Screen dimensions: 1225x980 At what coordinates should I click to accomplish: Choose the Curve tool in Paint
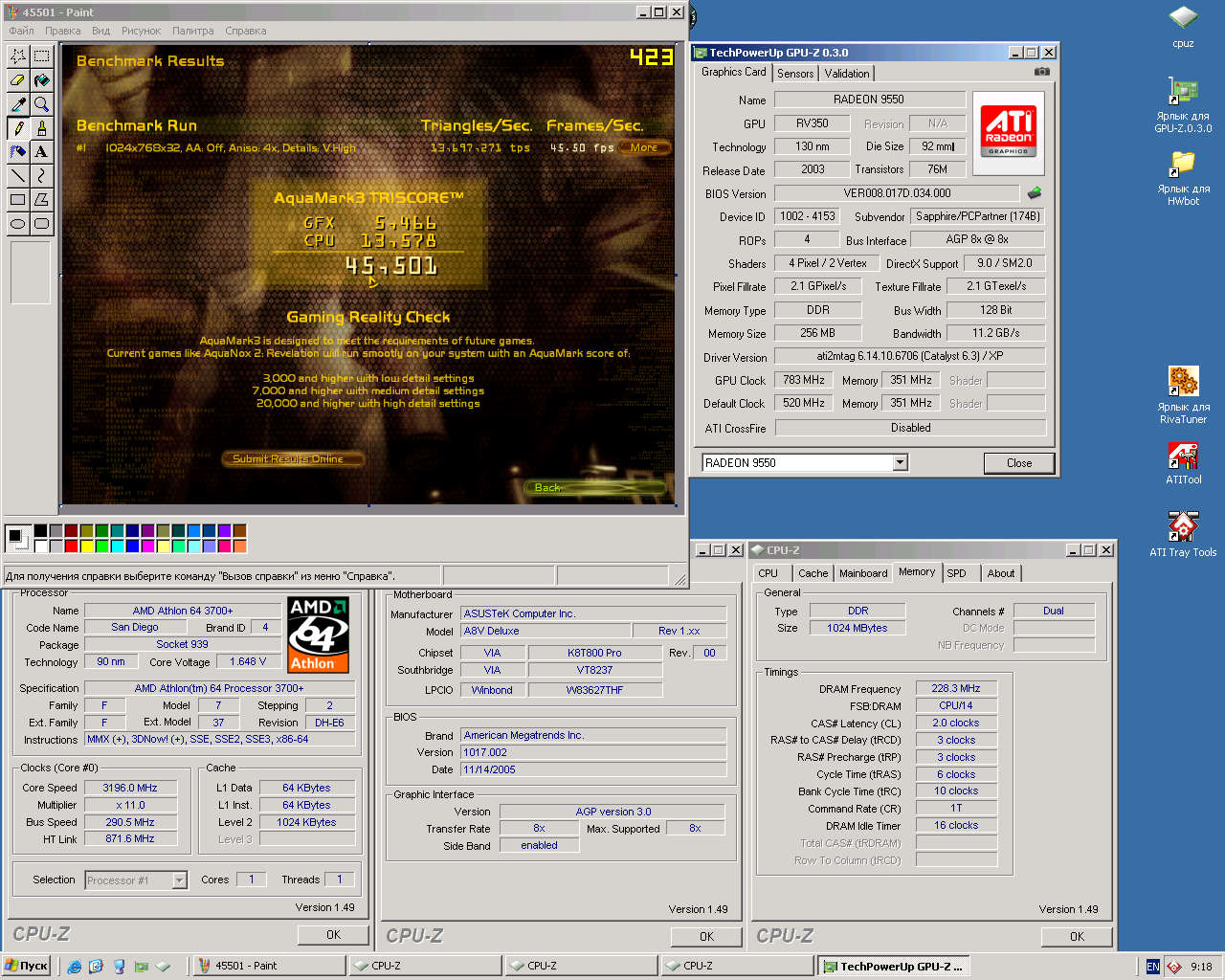tap(41, 176)
